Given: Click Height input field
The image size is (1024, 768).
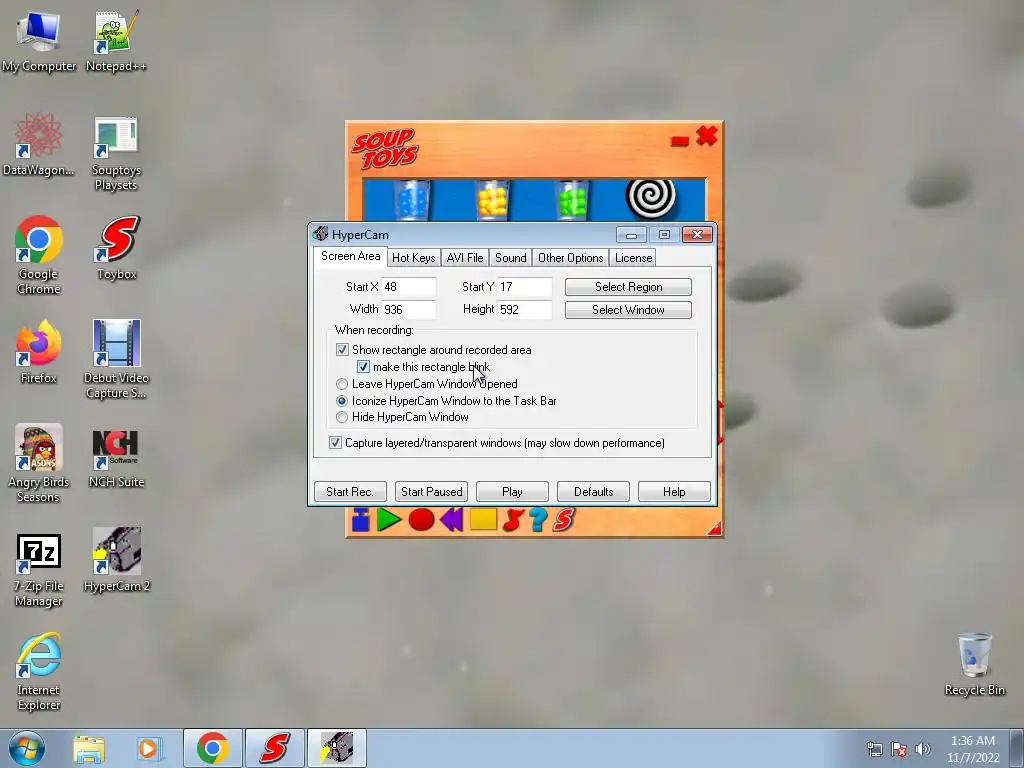Looking at the screenshot, I should (525, 310).
